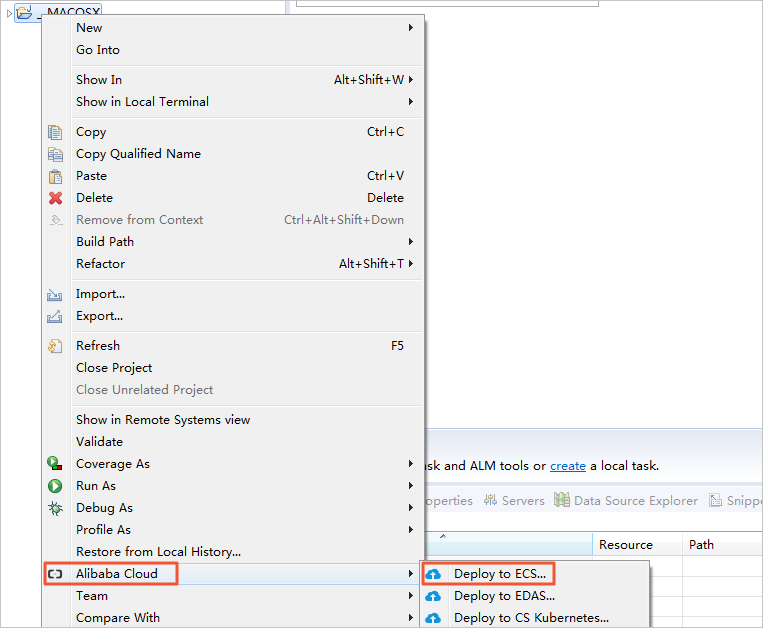Screen dimensions: 763x628
Task: Select Close Project from context menu
Action: tap(114, 368)
